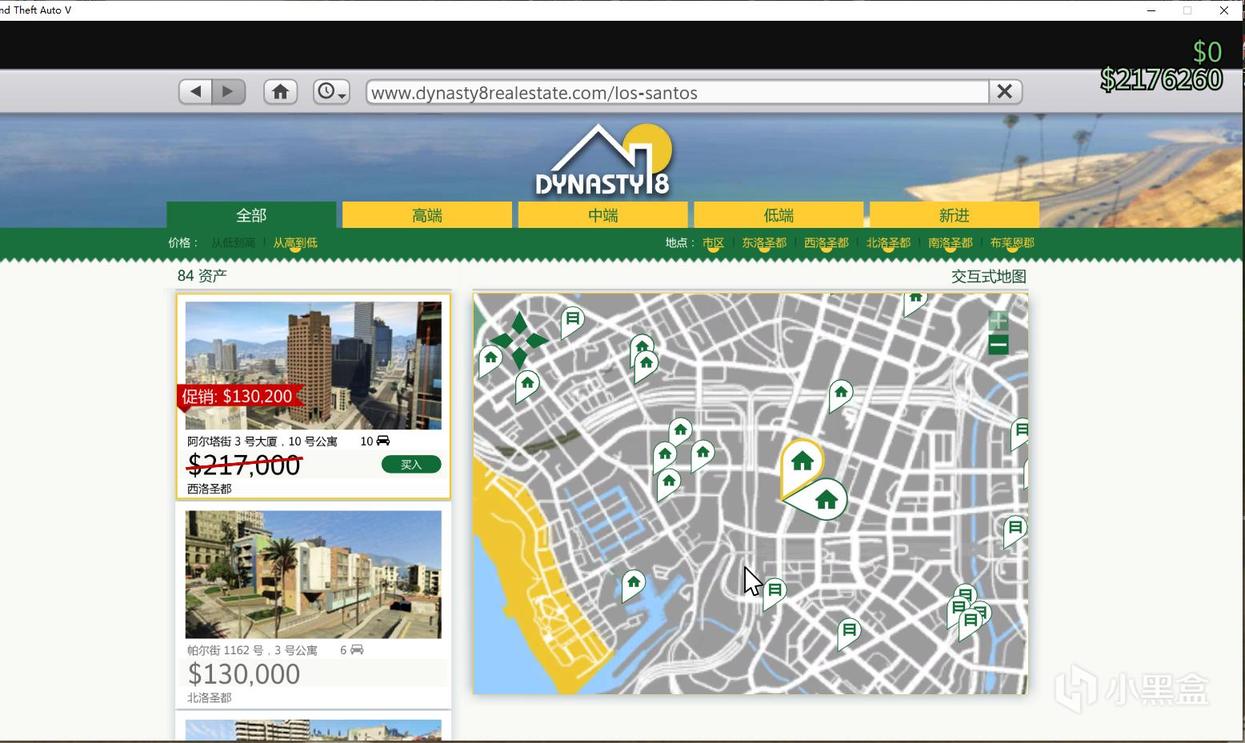The width and height of the screenshot is (1245, 743).
Task: Zoom in the map with plus icon
Action: (998, 321)
